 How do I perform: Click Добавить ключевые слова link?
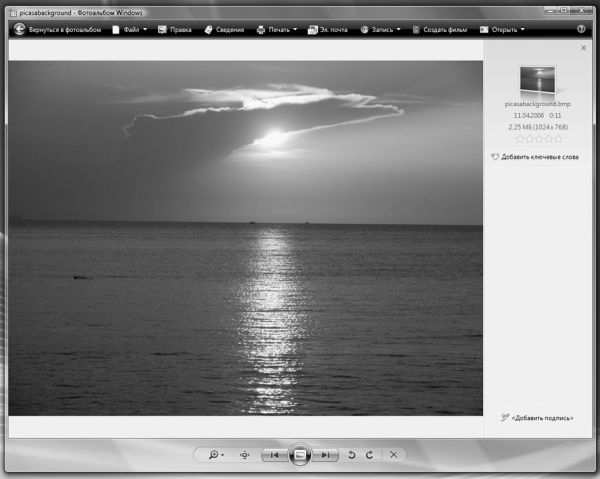click(541, 157)
